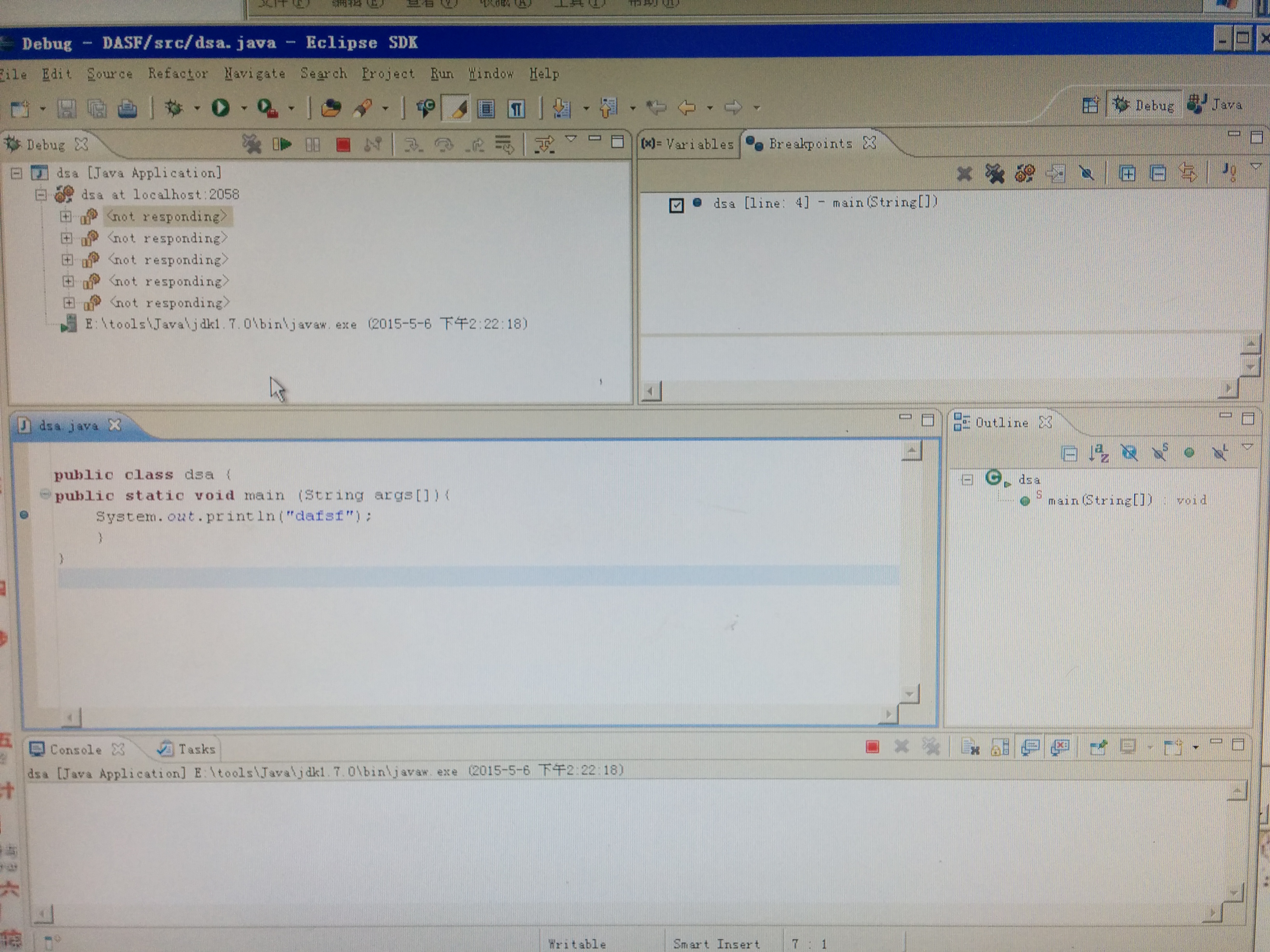Select javaw.exe process entry in Debug tree
The image size is (1270, 952).
pos(306,324)
